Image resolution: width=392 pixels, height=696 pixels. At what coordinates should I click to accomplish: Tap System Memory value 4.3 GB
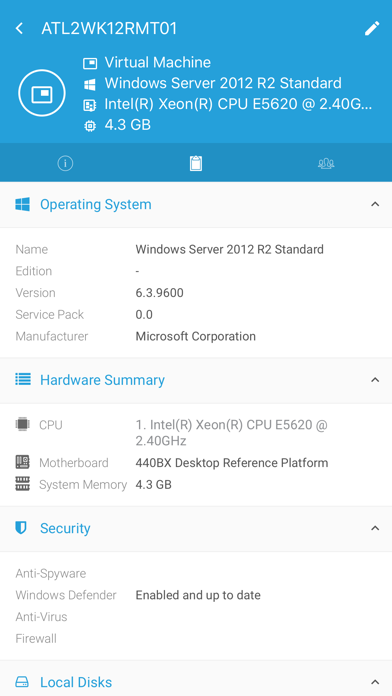click(x=154, y=485)
